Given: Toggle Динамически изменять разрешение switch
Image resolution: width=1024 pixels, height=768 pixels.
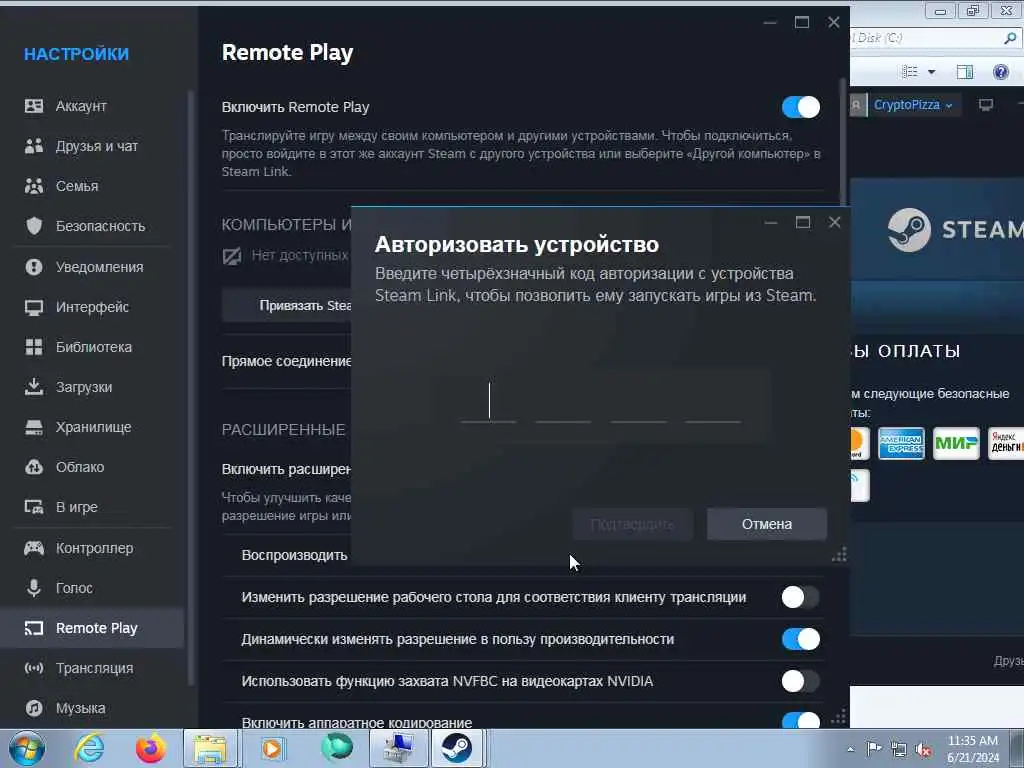Looking at the screenshot, I should coord(801,639).
